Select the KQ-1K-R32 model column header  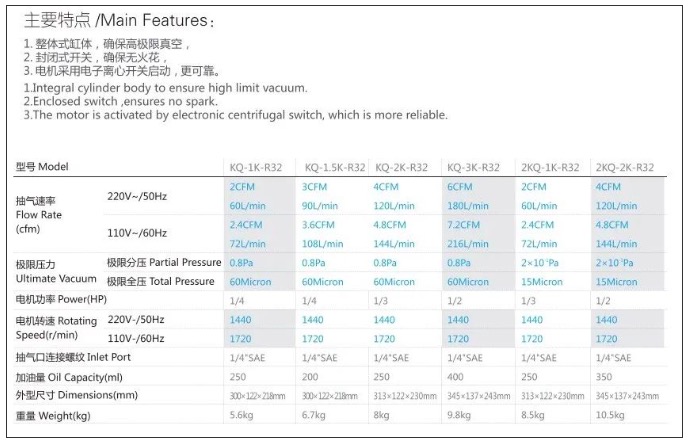pos(256,167)
